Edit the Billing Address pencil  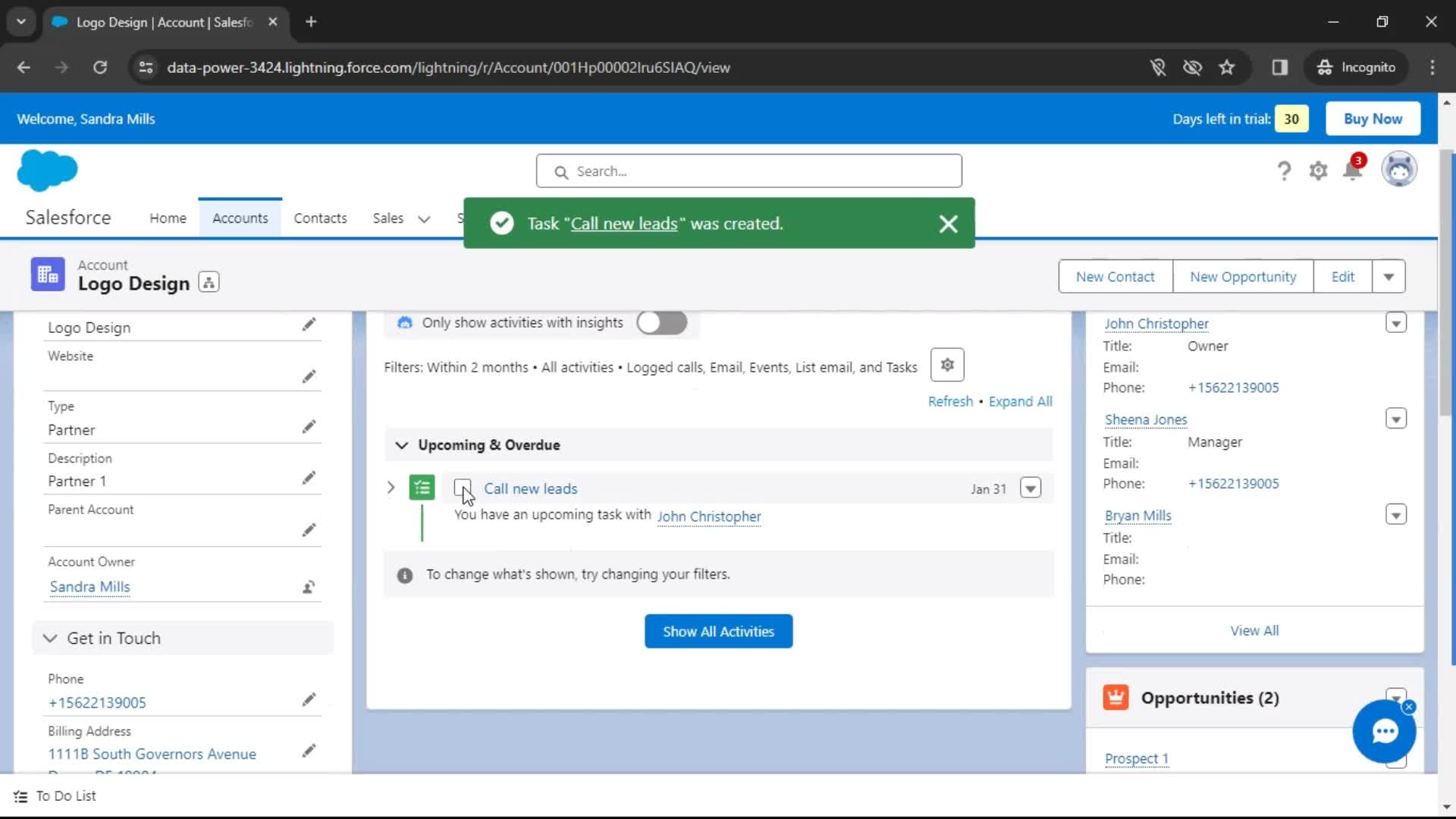coord(309,751)
